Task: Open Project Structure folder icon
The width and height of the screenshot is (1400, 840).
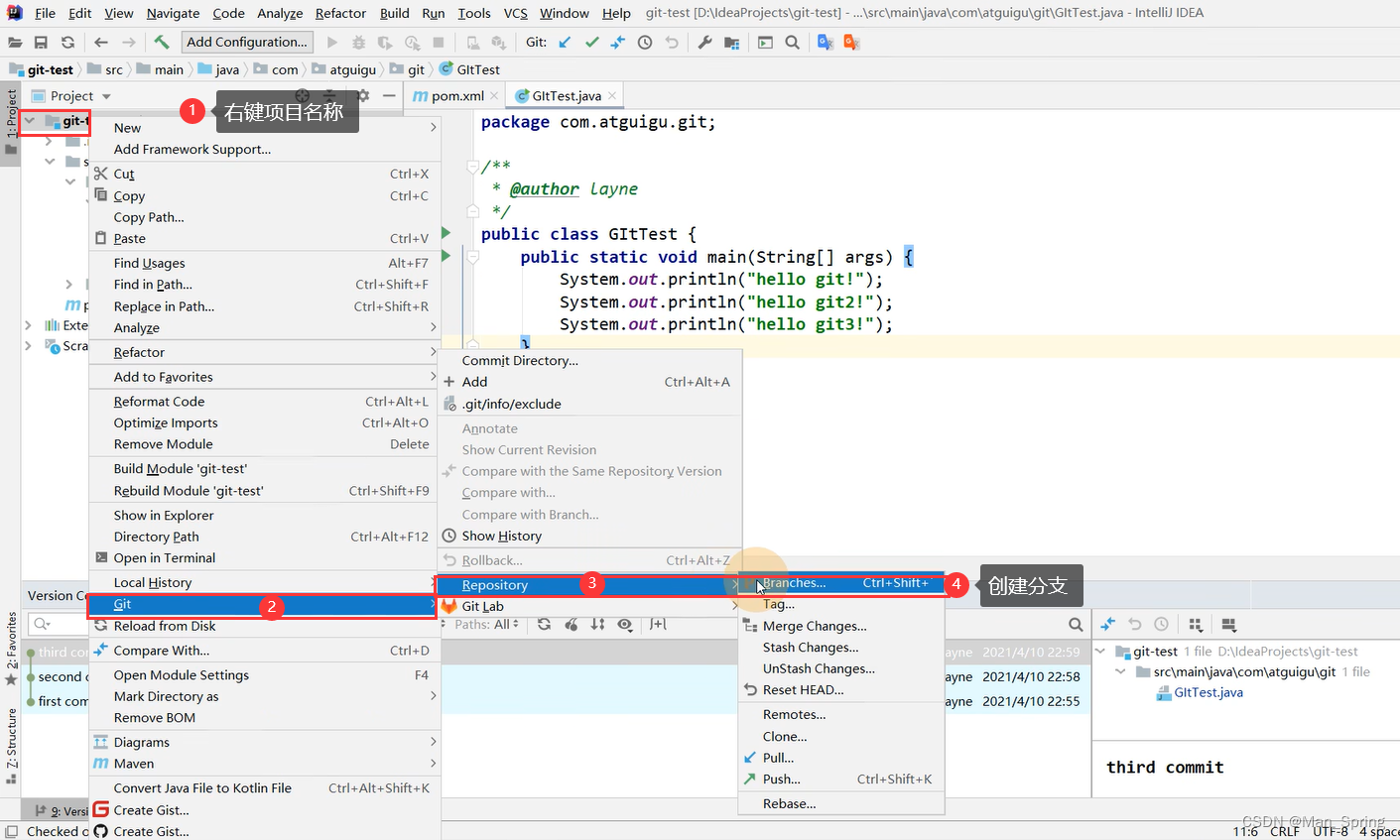Action: [x=732, y=42]
